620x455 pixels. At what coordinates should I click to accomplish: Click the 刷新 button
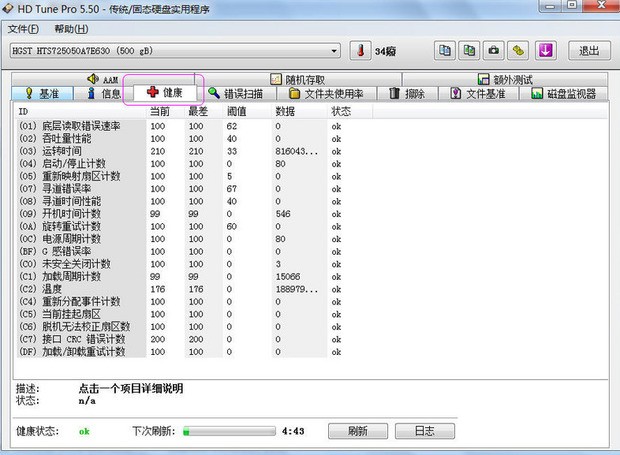[358, 431]
